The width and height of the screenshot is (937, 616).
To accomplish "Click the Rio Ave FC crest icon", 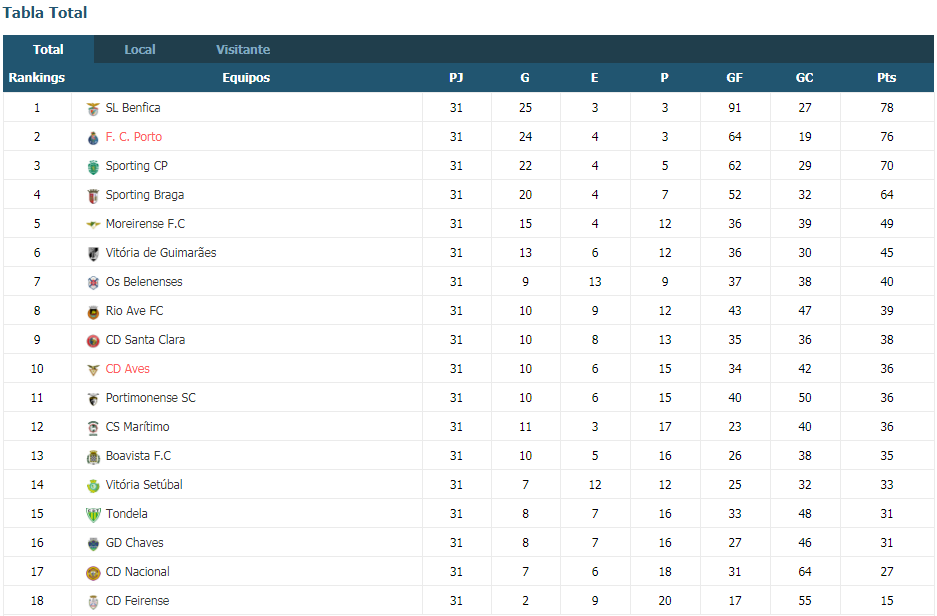I will coord(93,312).
